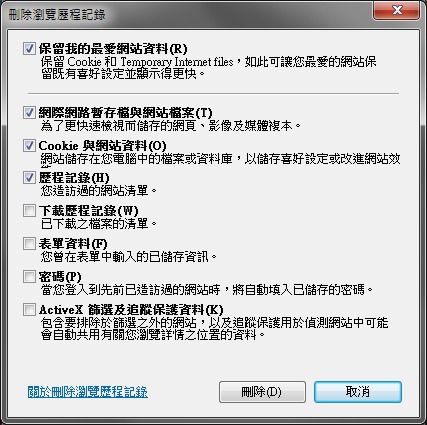Click the 取消 button
Image resolution: width=427 pixels, height=425 pixels.
point(358,392)
